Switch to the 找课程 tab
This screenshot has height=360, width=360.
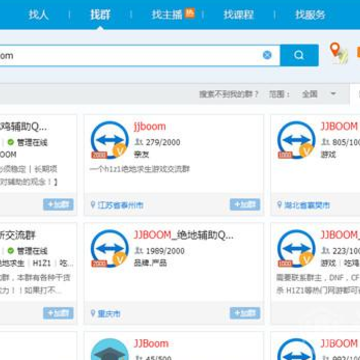239,15
